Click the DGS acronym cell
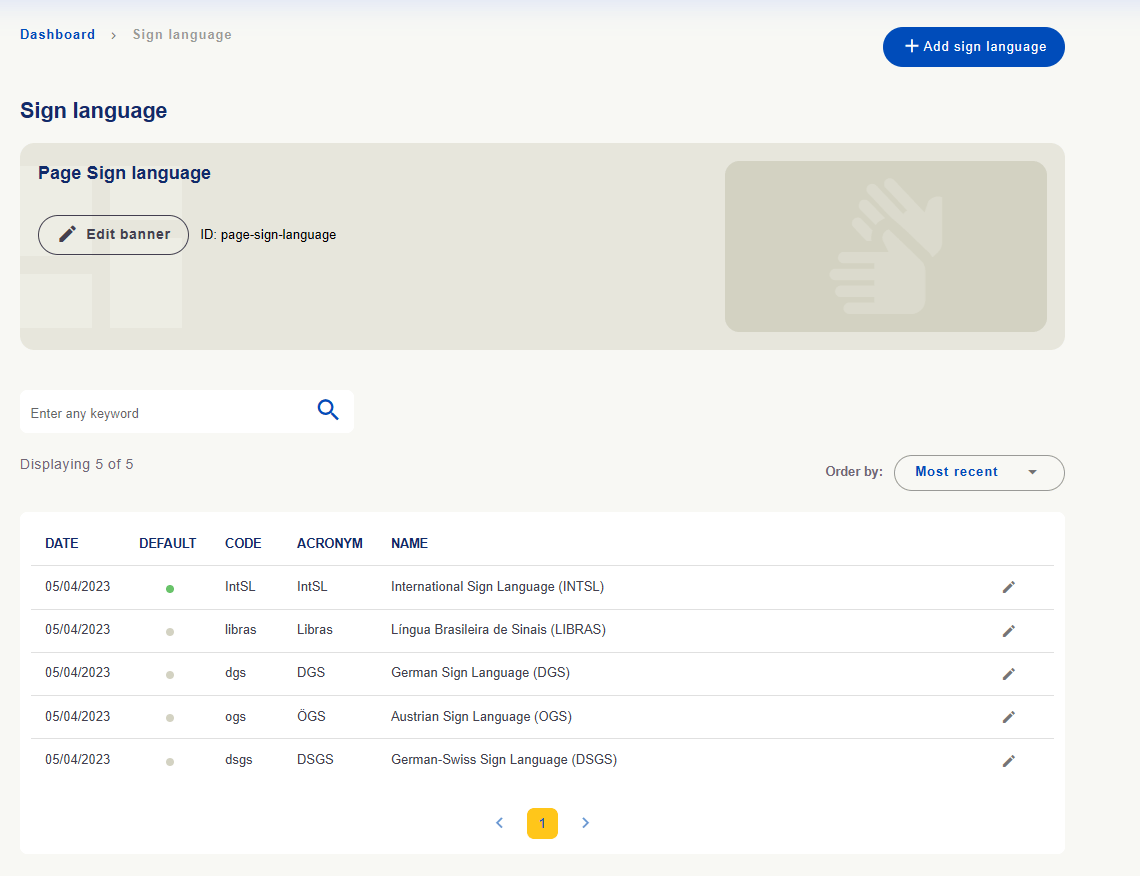Screen dimensions: 1140x876 310,672
